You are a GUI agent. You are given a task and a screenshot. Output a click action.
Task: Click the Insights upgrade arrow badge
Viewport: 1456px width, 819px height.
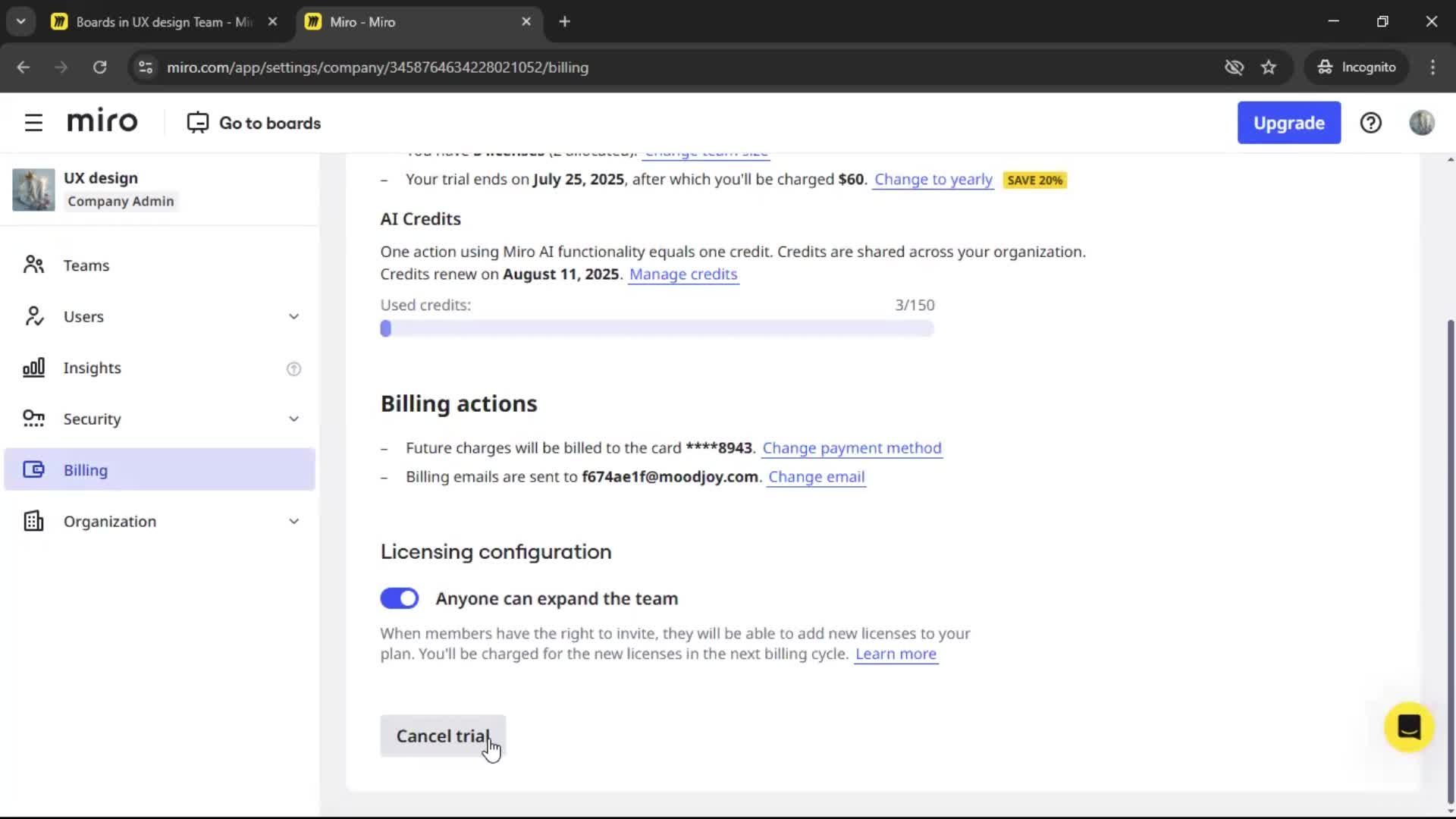pyautogui.click(x=293, y=369)
